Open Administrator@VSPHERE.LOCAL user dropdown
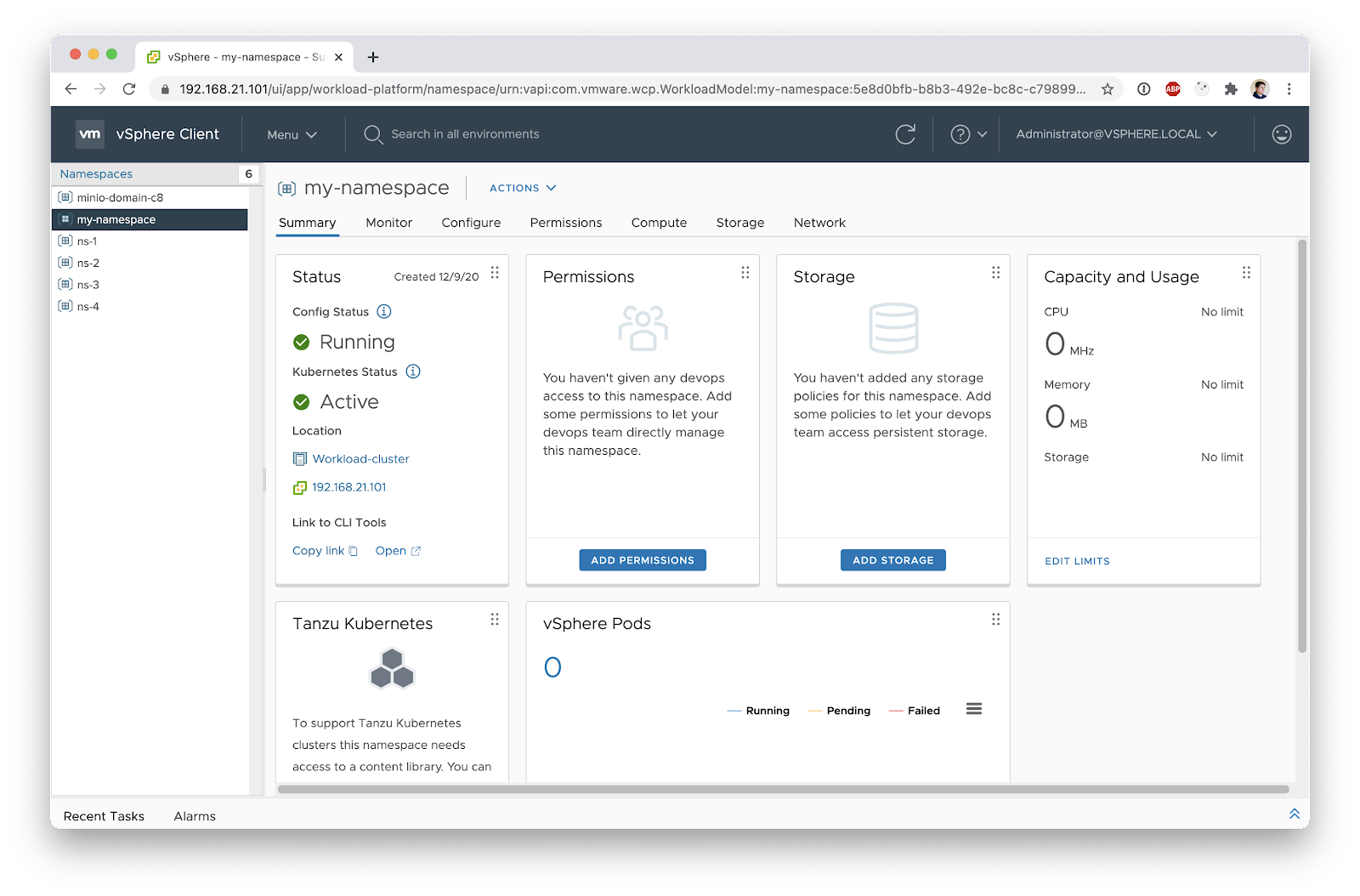Viewport: 1360px width, 896px height. (x=1116, y=134)
